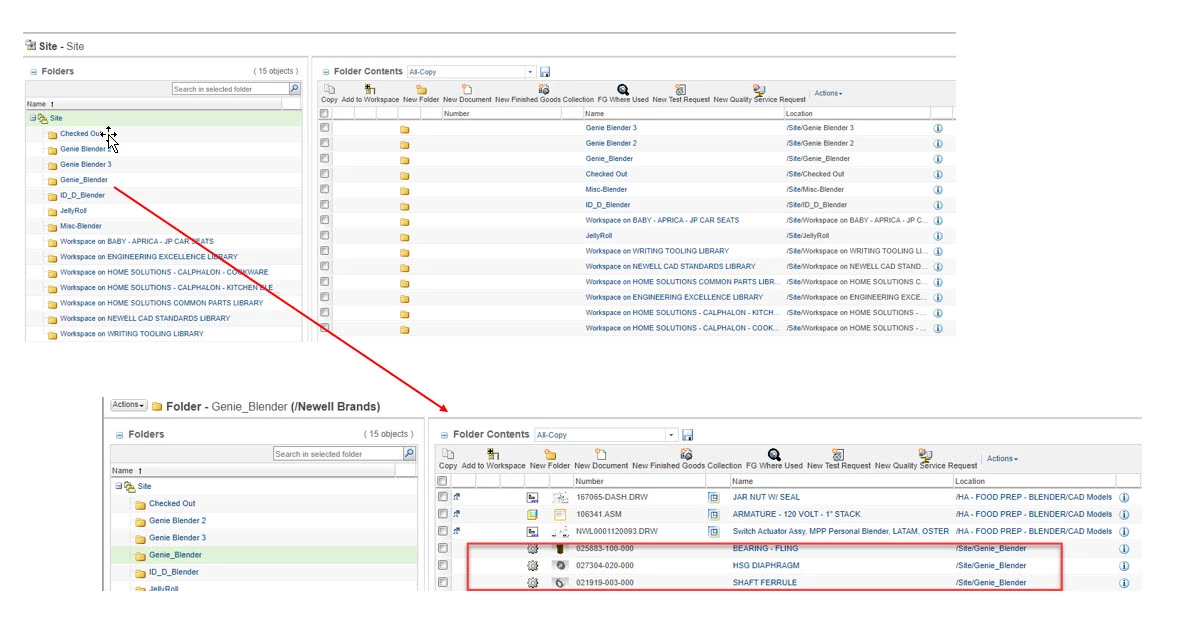Open the Actions menu in the upper Folder Contents toolbar

click(x=828, y=93)
